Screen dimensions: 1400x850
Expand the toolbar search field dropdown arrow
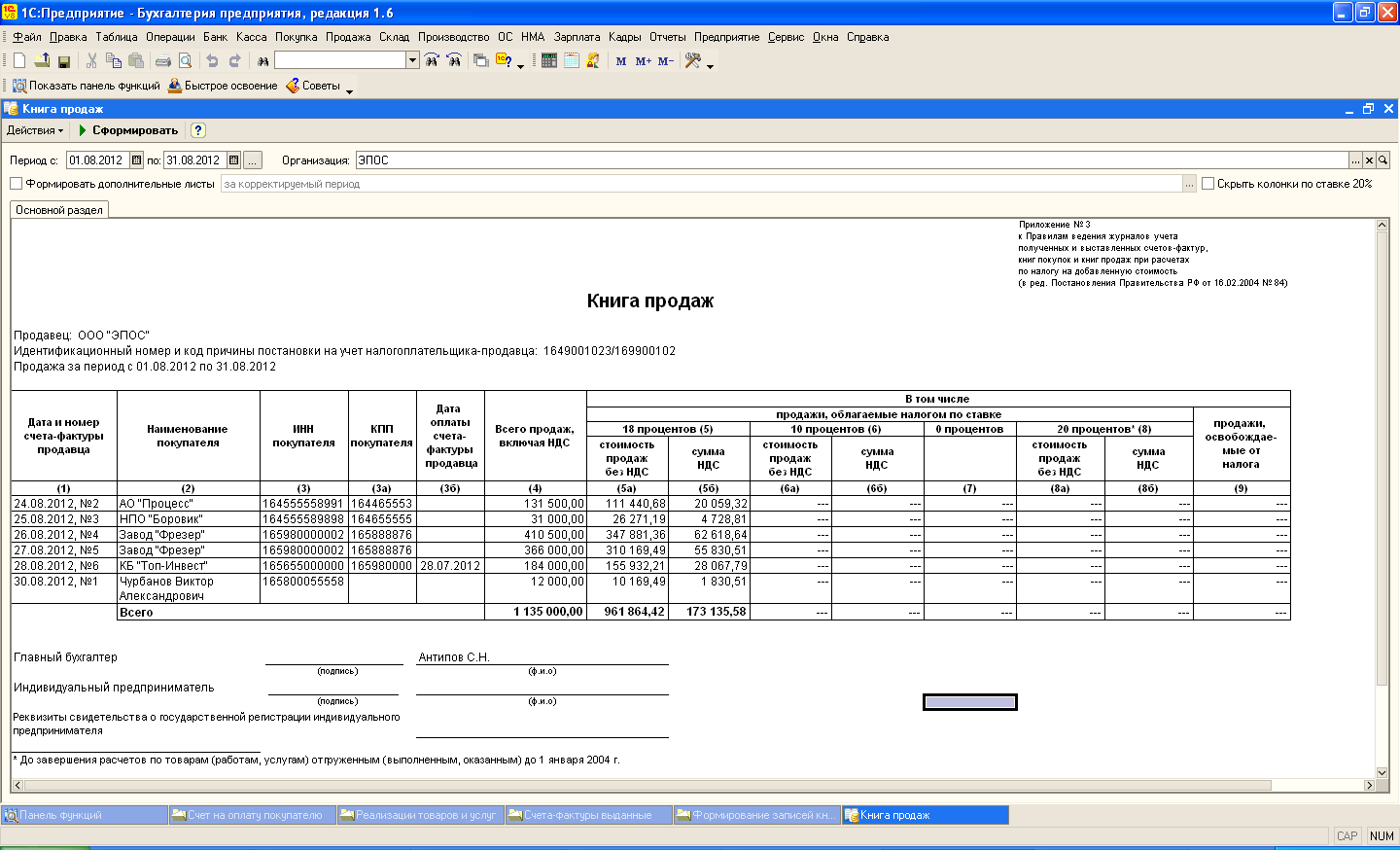(x=412, y=60)
